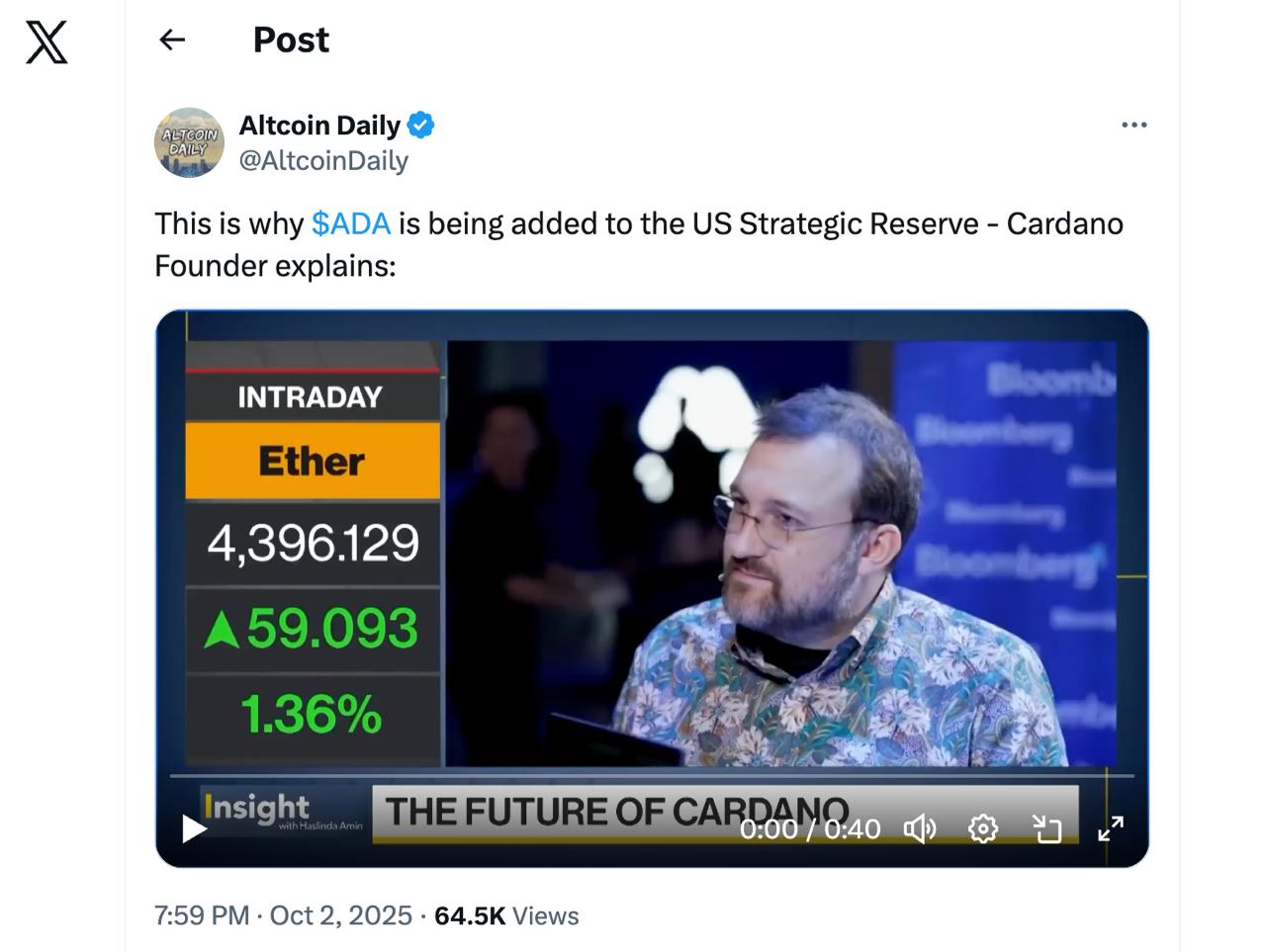Click the video progress bar

coord(653,776)
